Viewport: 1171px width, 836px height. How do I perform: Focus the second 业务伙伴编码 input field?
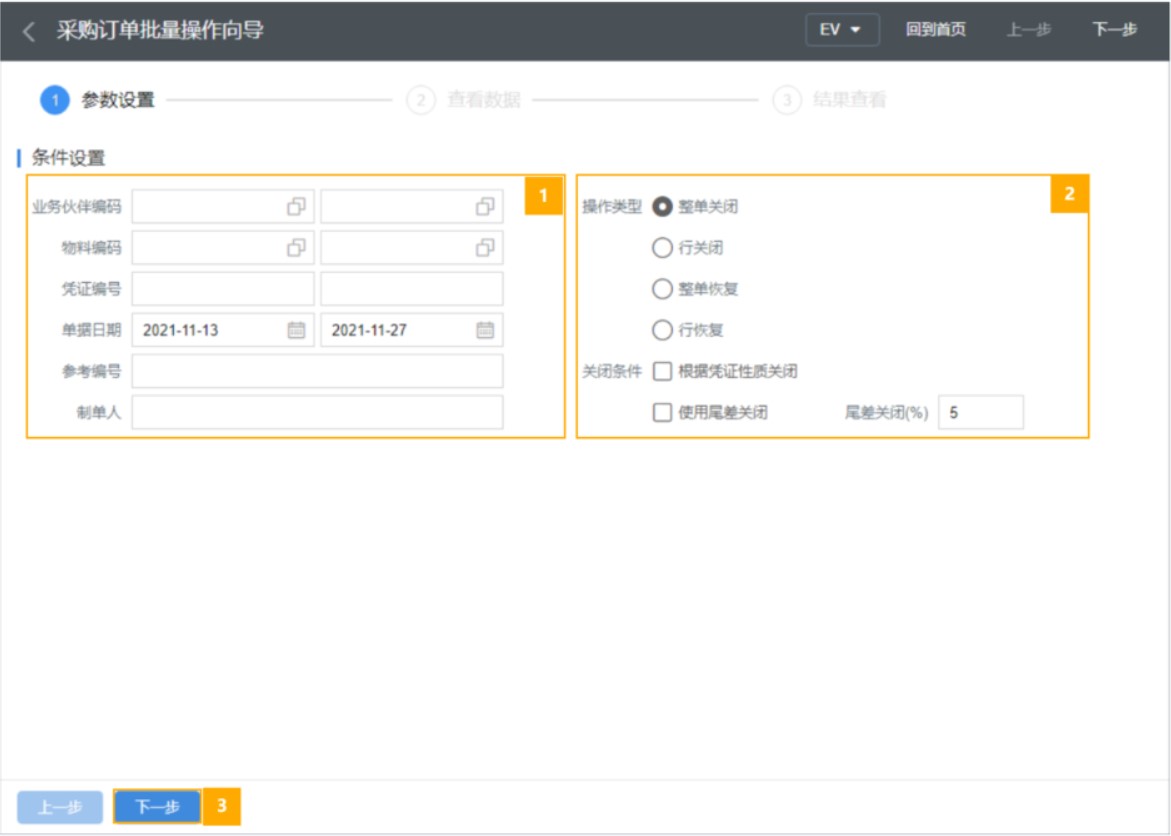click(x=412, y=207)
